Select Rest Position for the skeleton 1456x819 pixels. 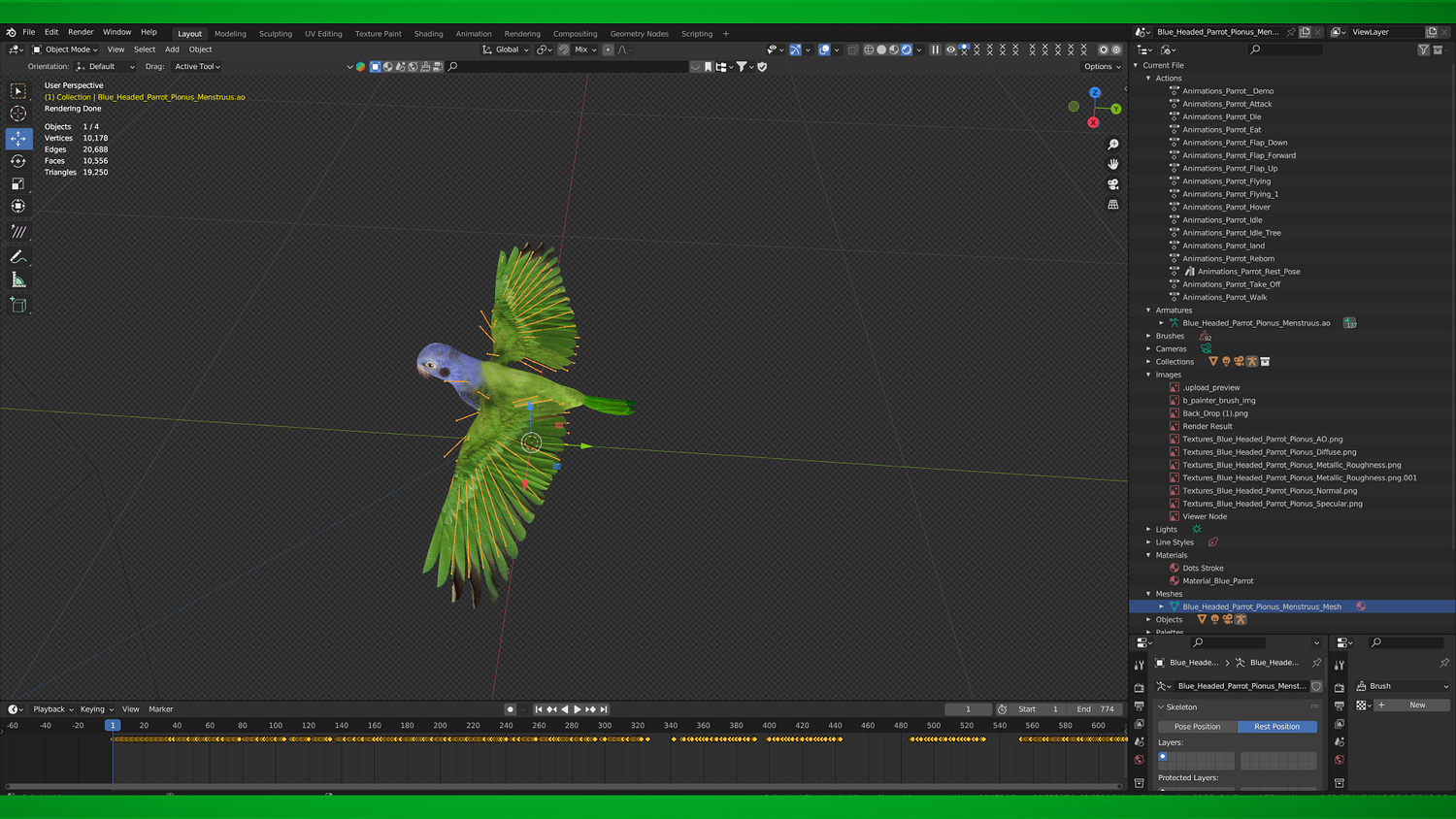click(1277, 727)
